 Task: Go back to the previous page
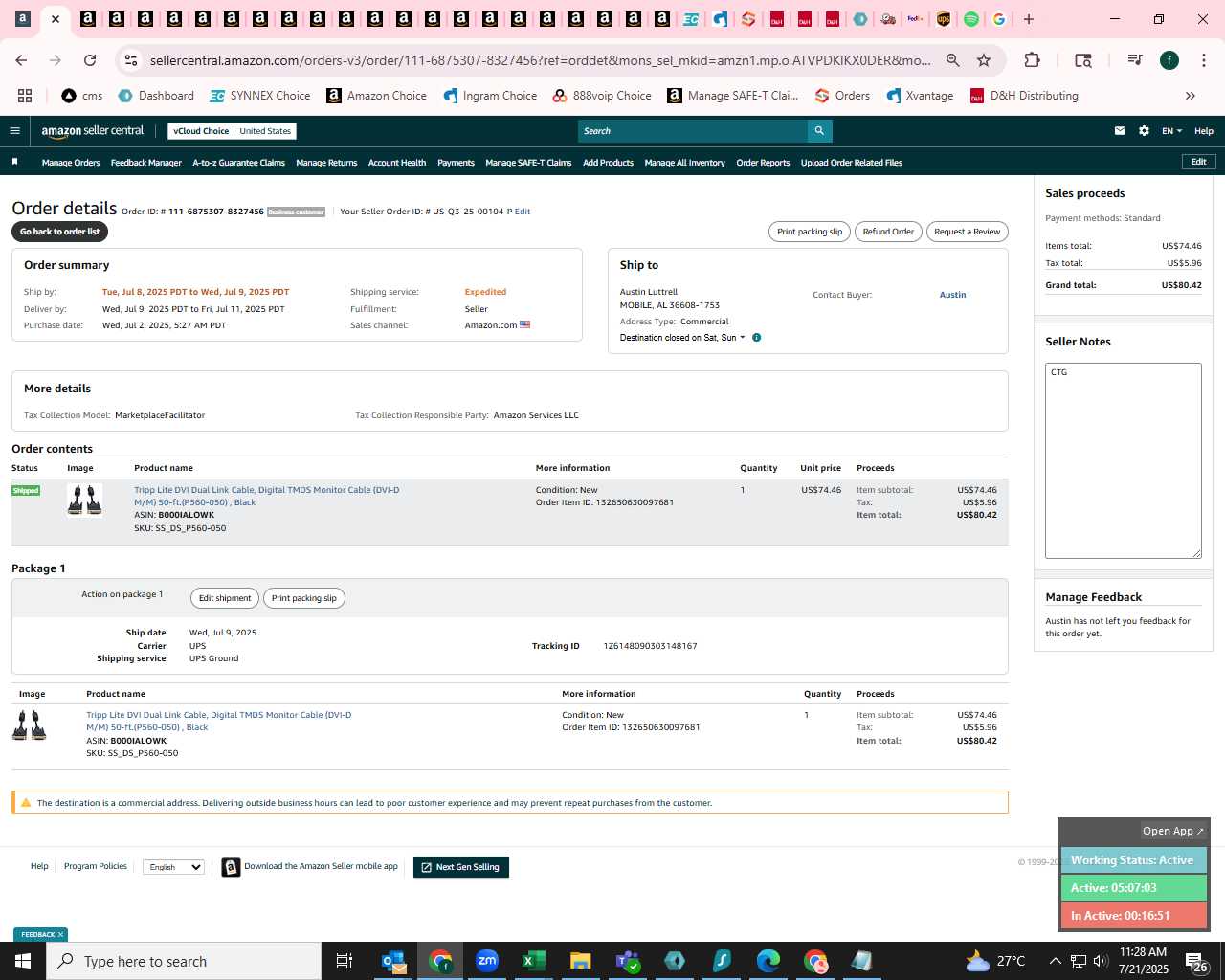click(x=21, y=60)
